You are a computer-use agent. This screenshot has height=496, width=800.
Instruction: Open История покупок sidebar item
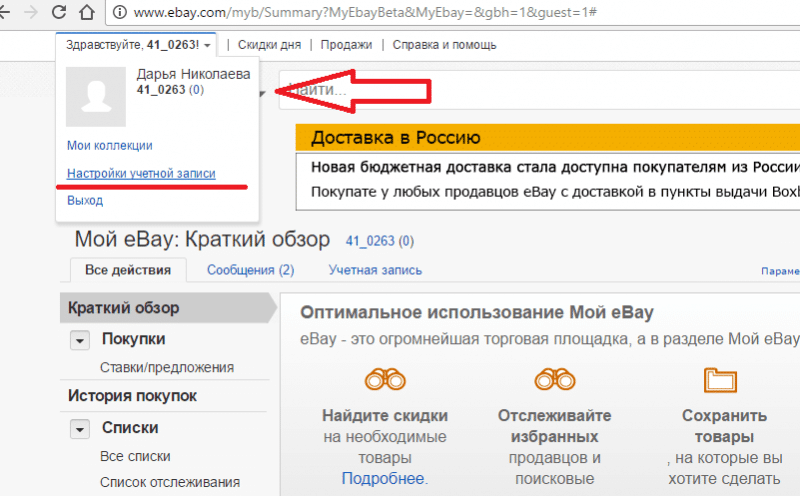(133, 396)
